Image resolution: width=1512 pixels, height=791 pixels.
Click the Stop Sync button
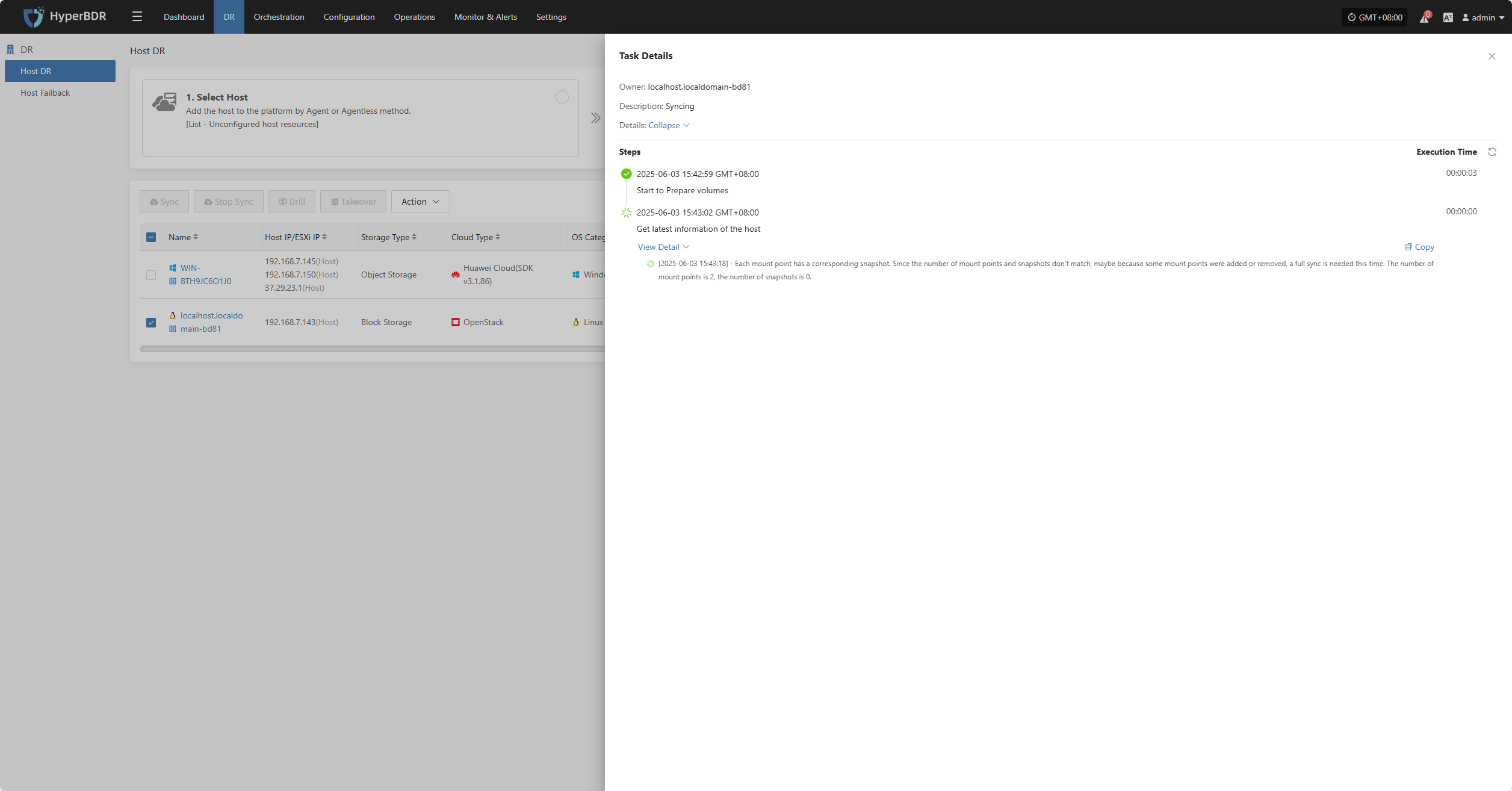tap(229, 202)
